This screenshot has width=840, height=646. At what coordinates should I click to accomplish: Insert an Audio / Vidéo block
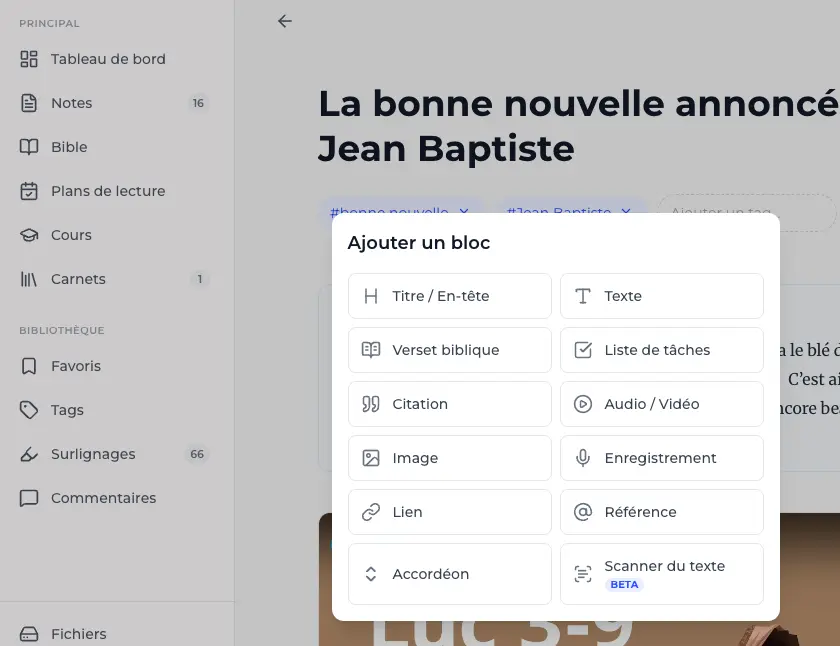coord(661,404)
